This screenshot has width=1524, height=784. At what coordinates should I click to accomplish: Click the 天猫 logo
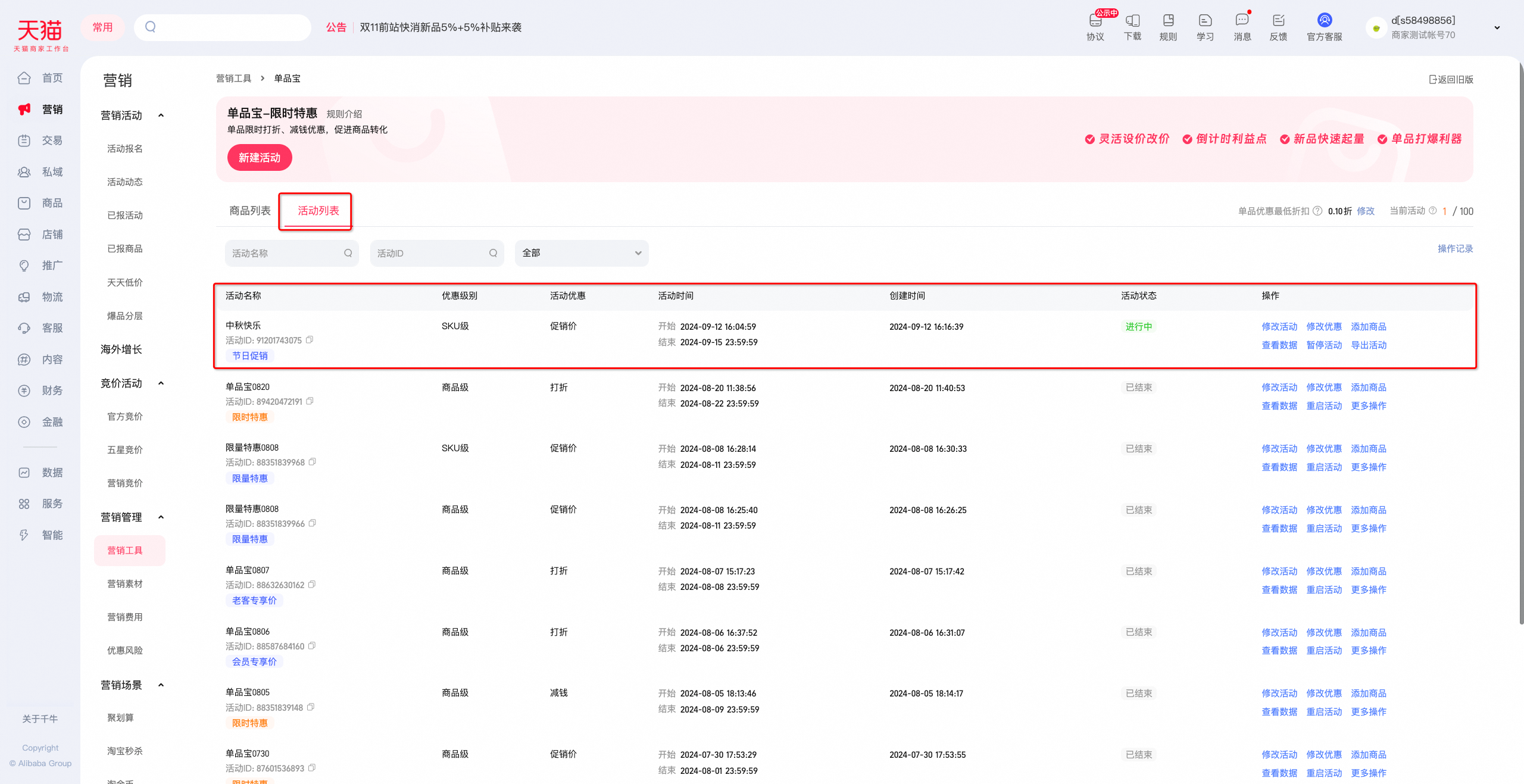pyautogui.click(x=40, y=35)
